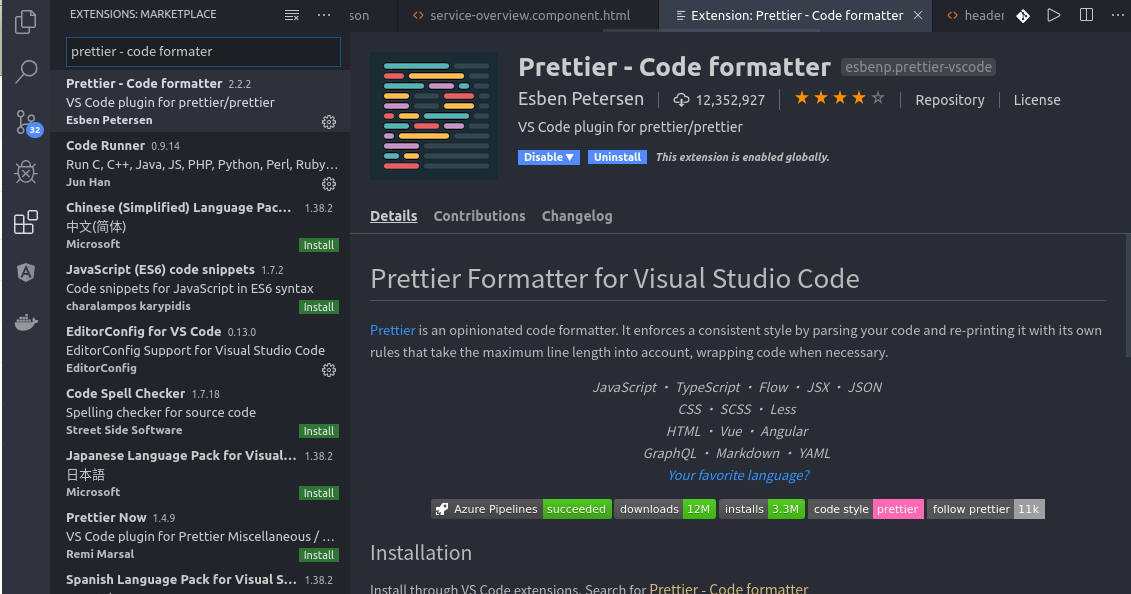The width and height of the screenshot is (1131, 594).
Task: Uninstall the Prettier extension
Action: (x=617, y=157)
